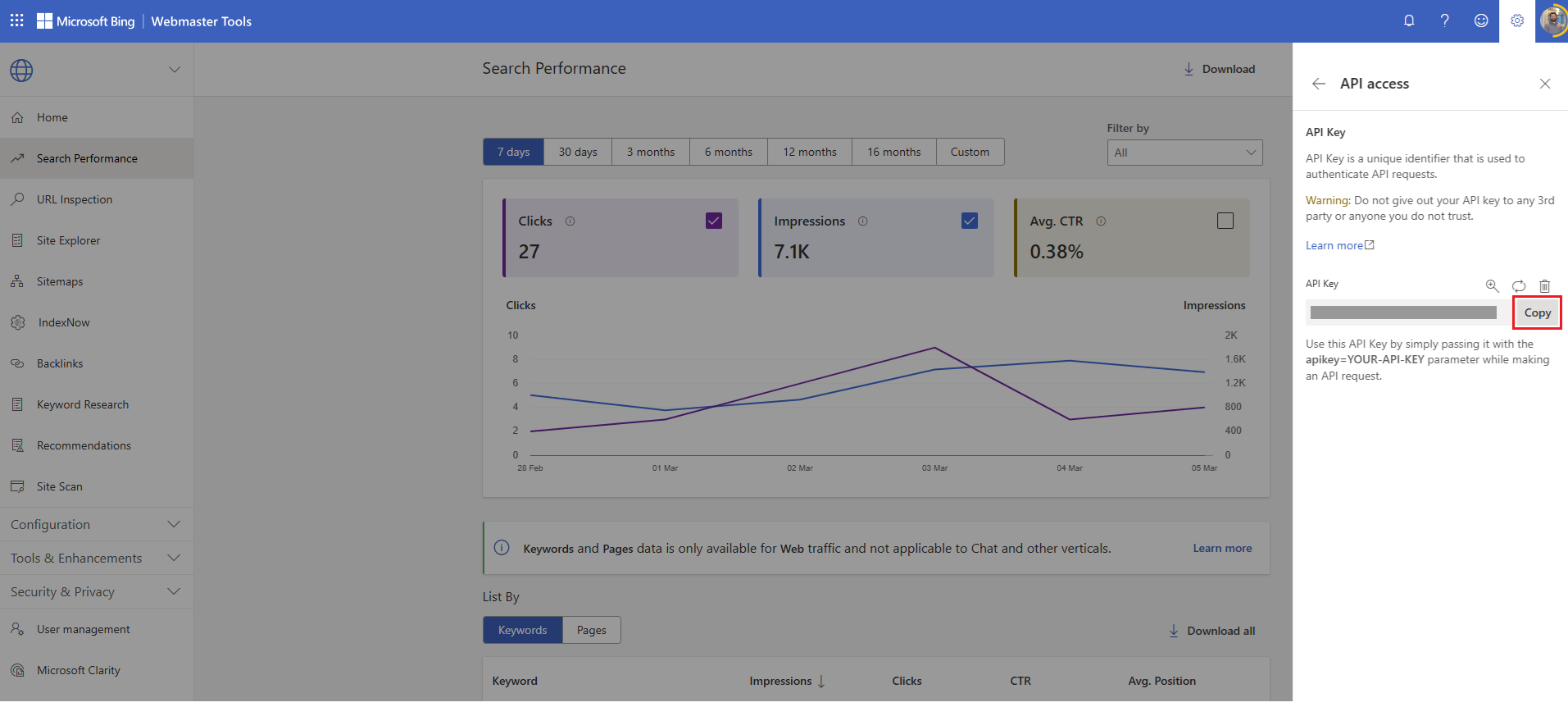Uncheck the Impressions metric checkbox

(x=970, y=221)
